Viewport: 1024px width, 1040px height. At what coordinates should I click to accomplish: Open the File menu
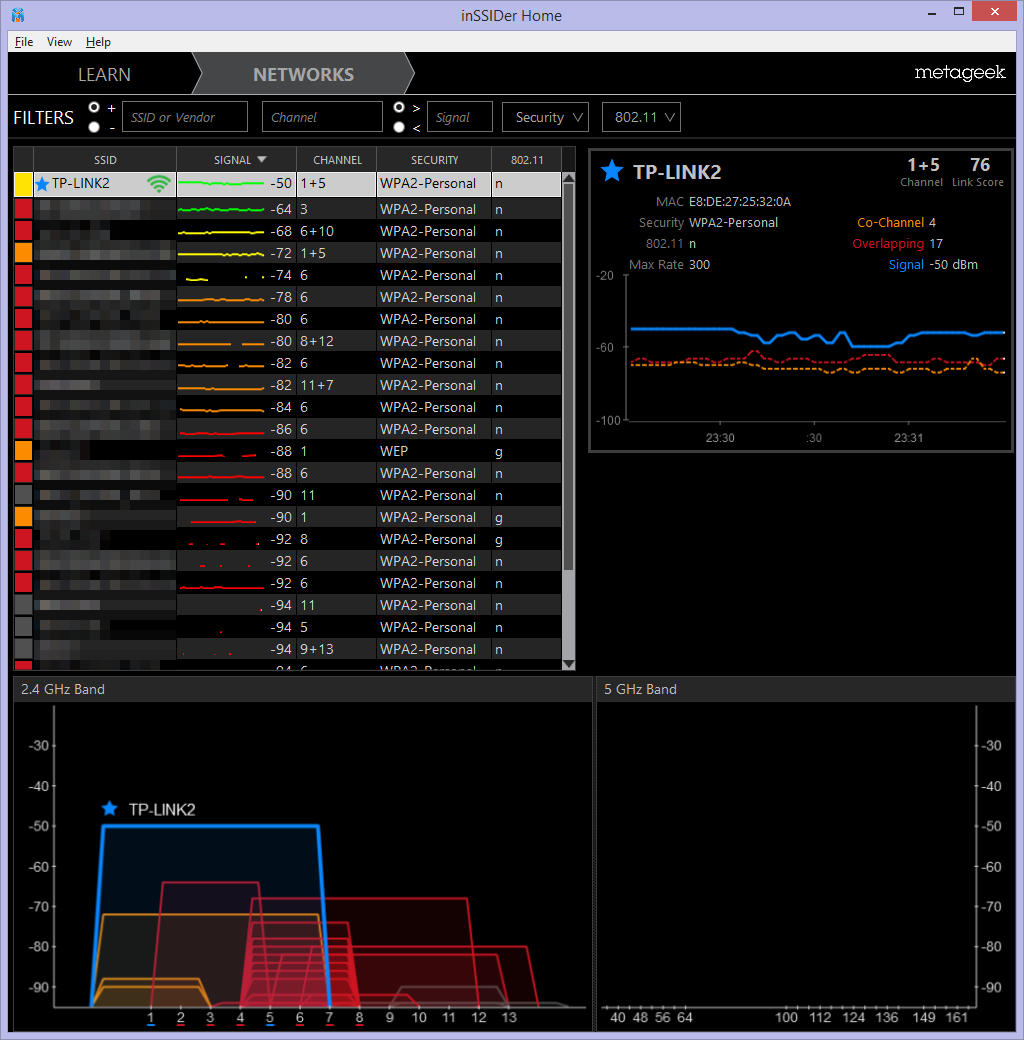pyautogui.click(x=24, y=42)
